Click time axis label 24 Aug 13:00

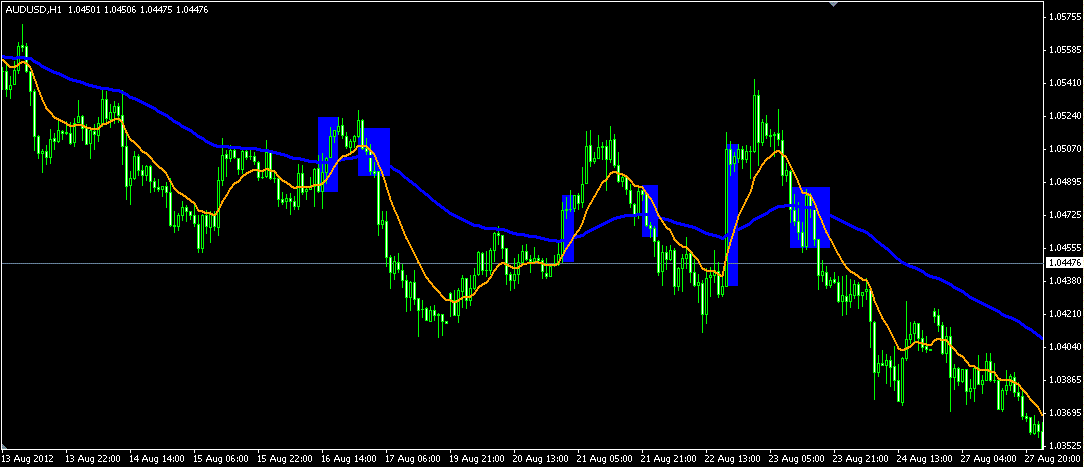[925, 459]
